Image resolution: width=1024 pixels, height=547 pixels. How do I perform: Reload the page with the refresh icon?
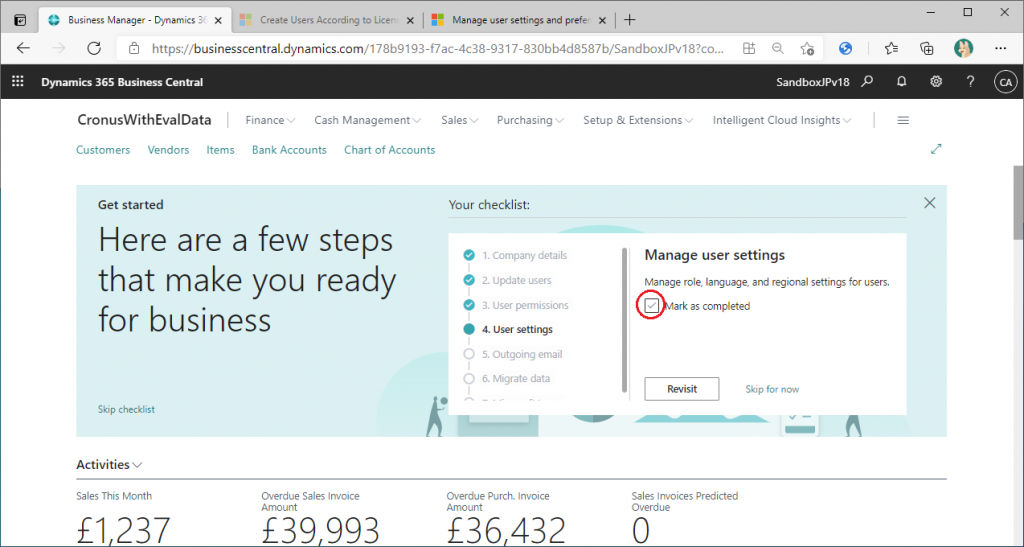coord(94,48)
